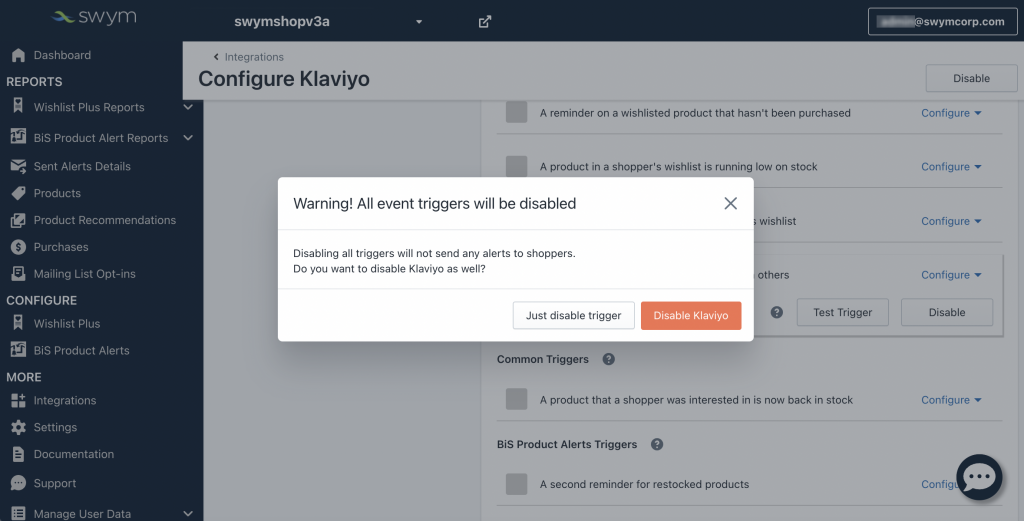
Task: Click Disable button in page header
Action: pyautogui.click(x=971, y=78)
